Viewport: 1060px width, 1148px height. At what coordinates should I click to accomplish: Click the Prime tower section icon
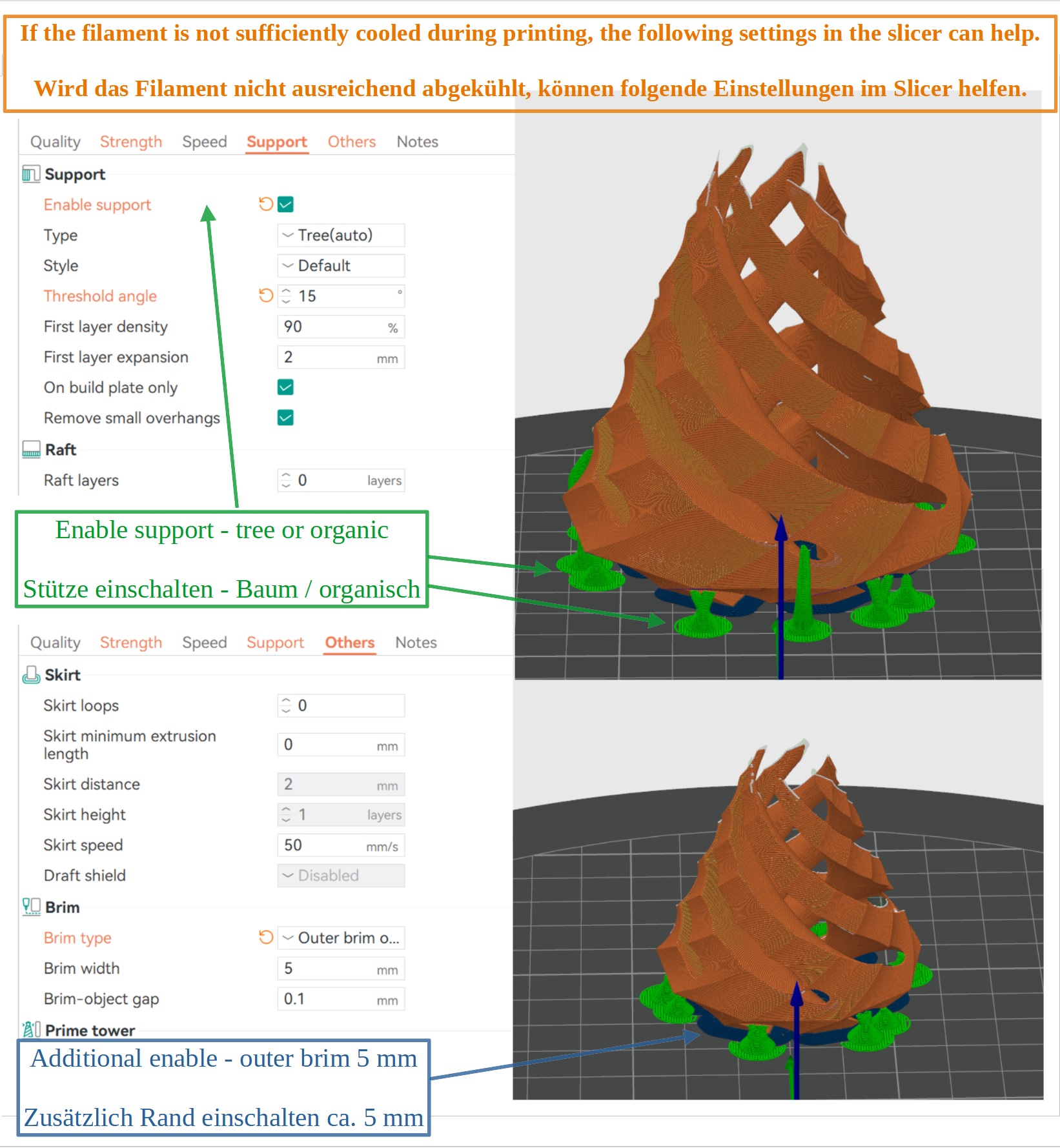click(x=30, y=1030)
